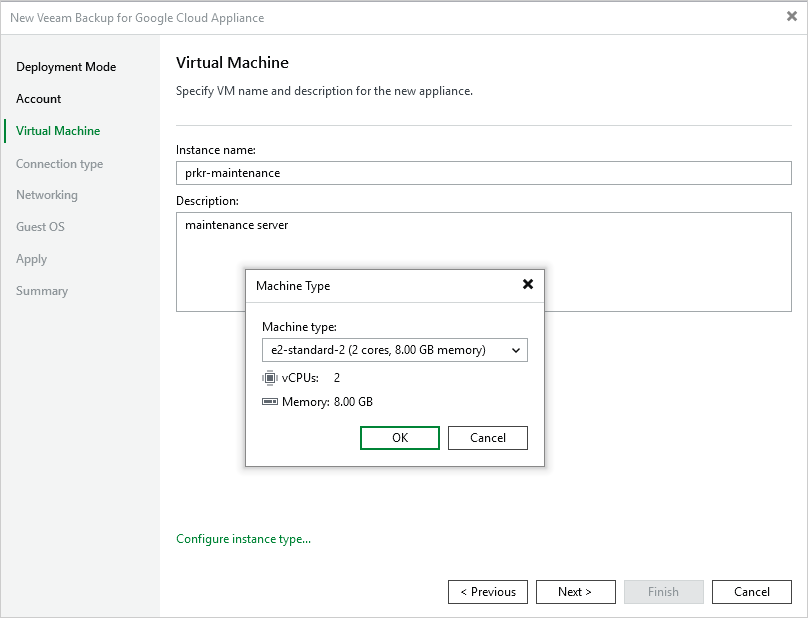808x618 pixels.
Task: Click the Specify VM name subtitle text
Action: click(324, 91)
